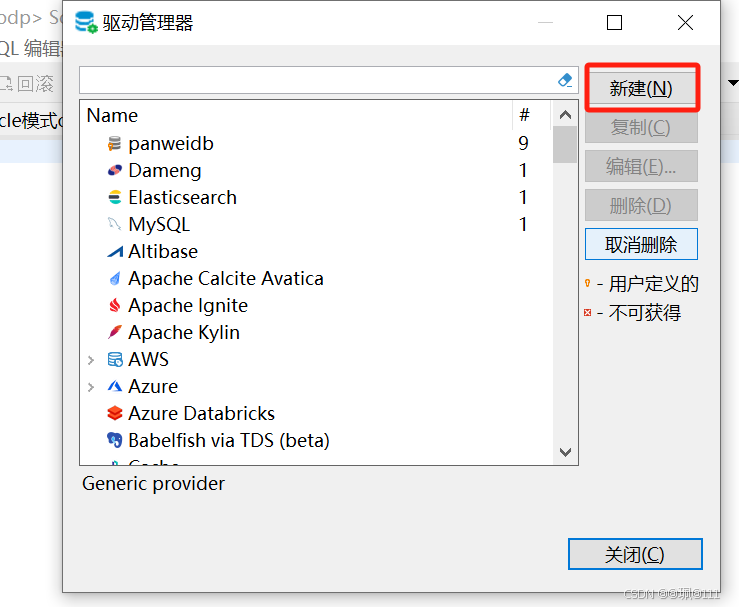Viewport: 739px width, 607px height.
Task: Click the 删除(D) button
Action: click(x=641, y=205)
